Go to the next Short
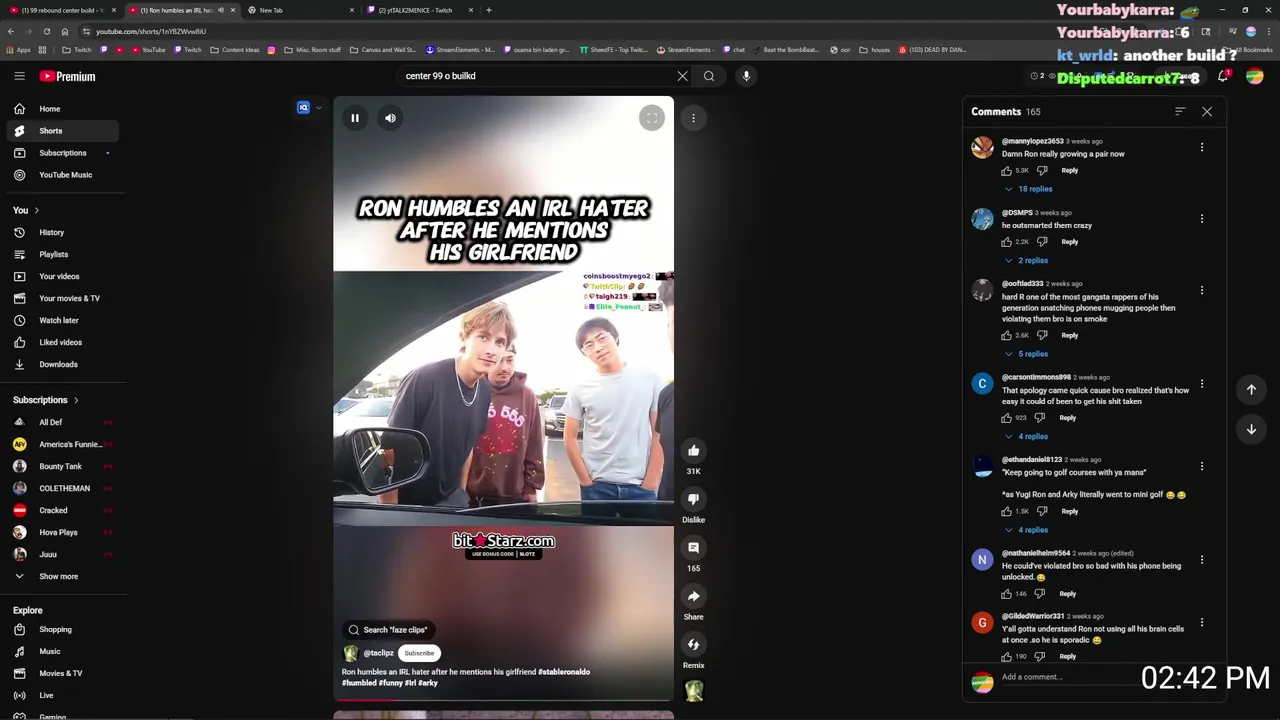 coord(1251,429)
